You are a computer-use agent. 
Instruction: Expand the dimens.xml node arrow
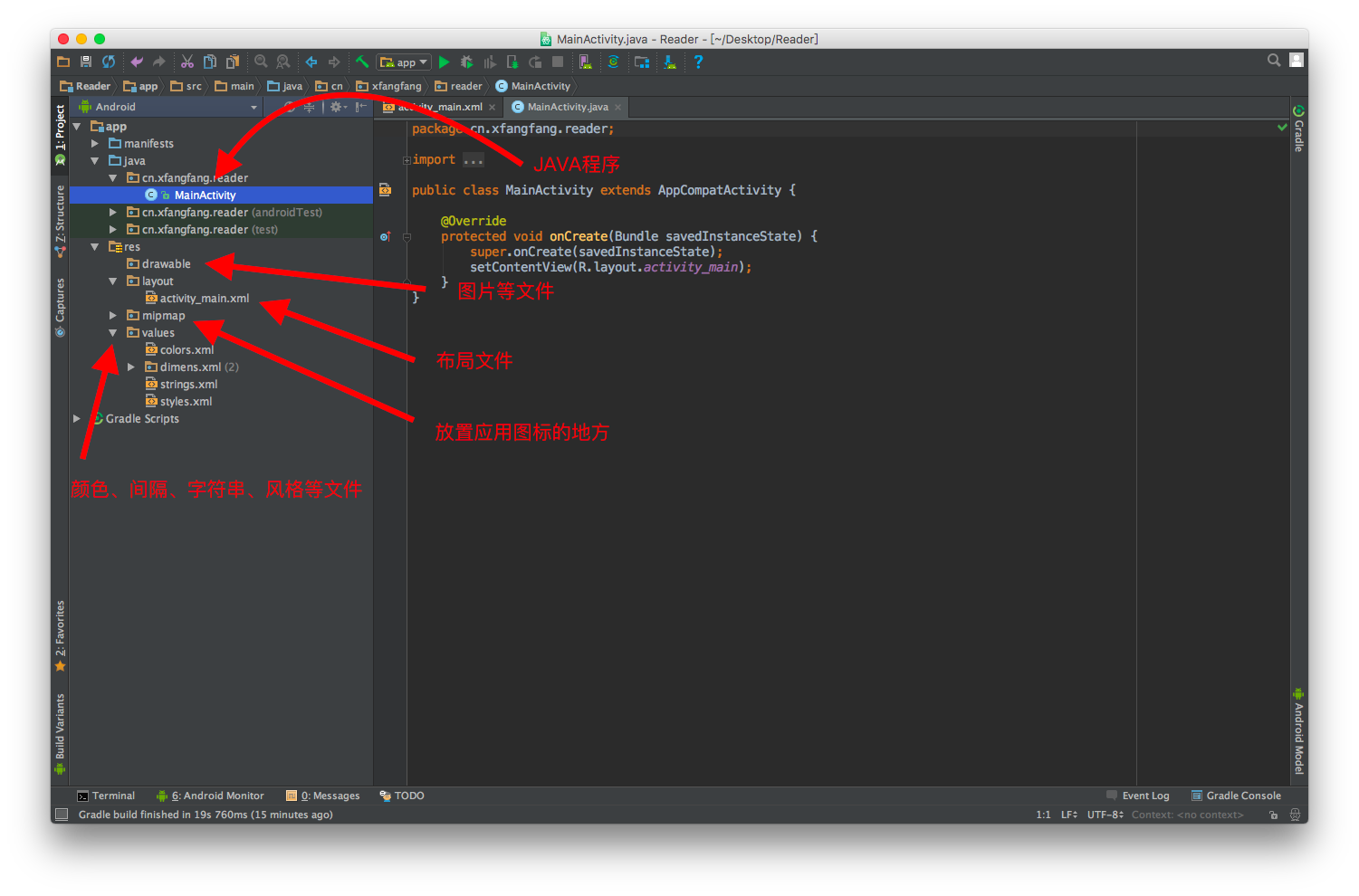coord(131,367)
